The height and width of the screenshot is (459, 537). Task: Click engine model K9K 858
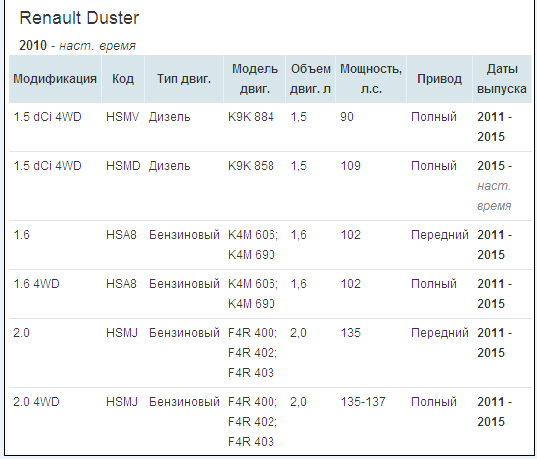[x=251, y=166]
